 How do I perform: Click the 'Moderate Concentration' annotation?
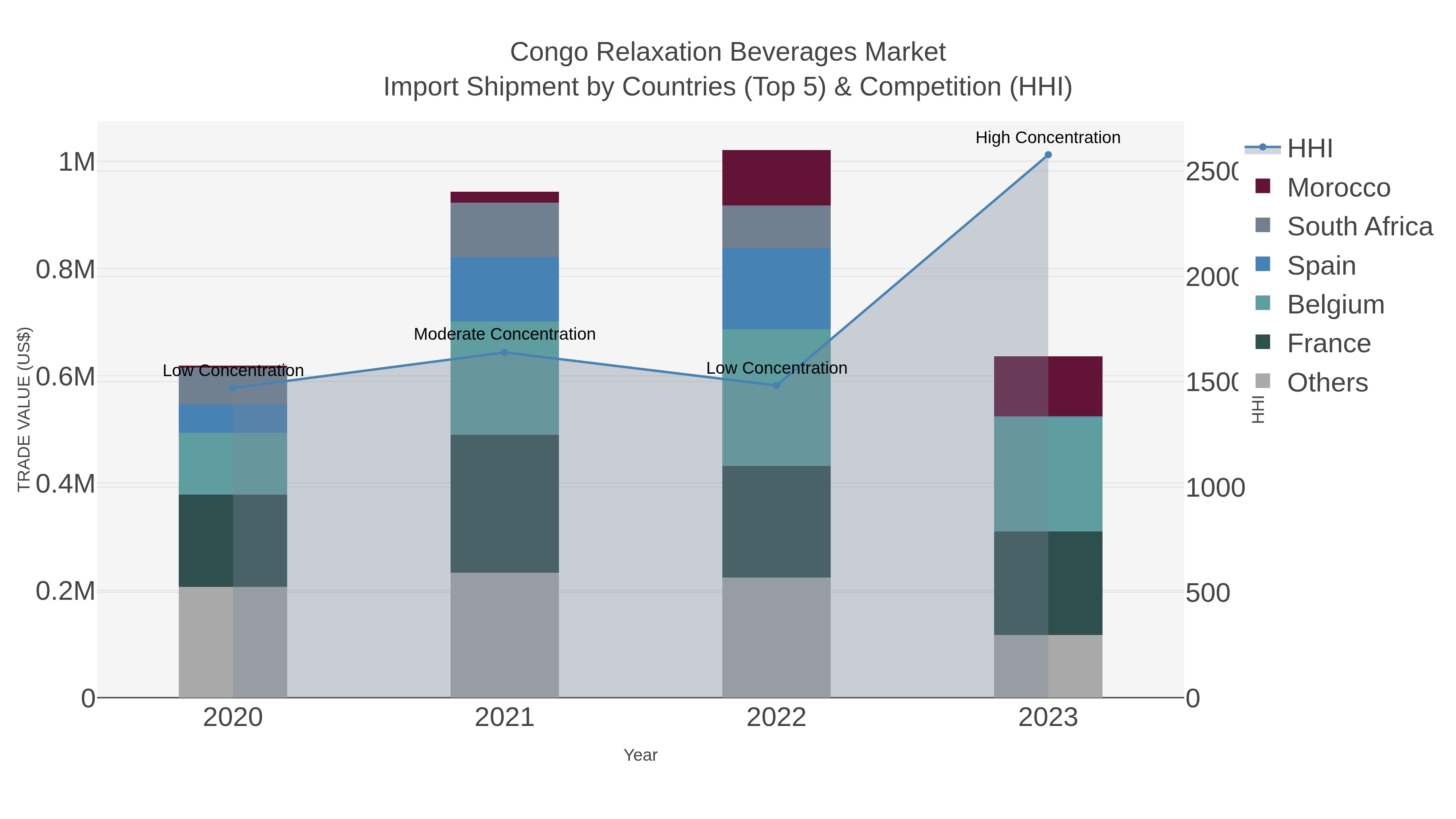click(505, 334)
